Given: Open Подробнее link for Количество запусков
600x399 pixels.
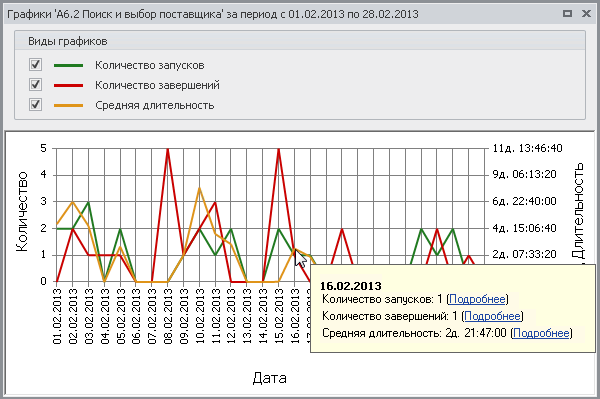Looking at the screenshot, I should click(x=477, y=299).
